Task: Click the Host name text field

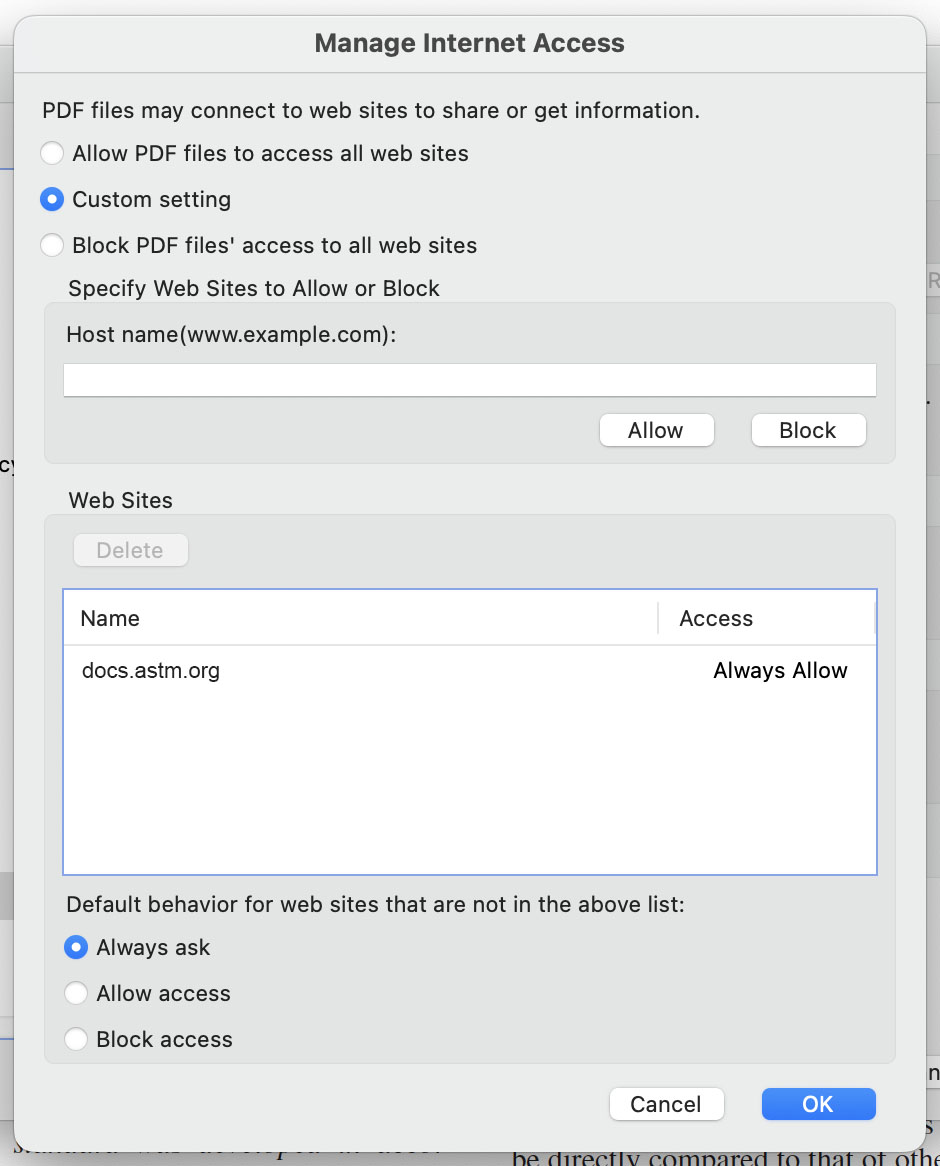Action: 469,380
